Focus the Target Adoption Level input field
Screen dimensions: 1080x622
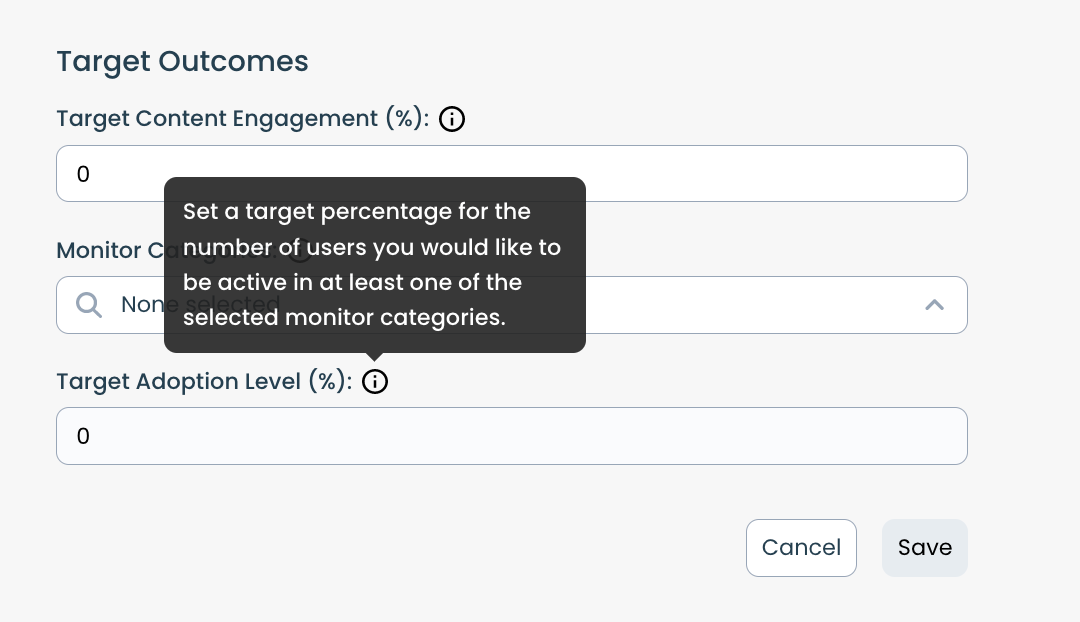[511, 436]
